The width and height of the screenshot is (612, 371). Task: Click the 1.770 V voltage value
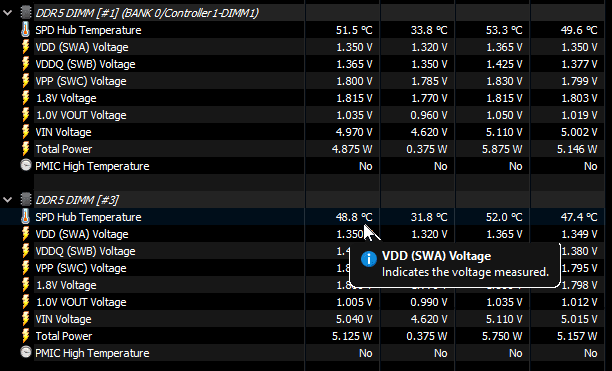429,98
